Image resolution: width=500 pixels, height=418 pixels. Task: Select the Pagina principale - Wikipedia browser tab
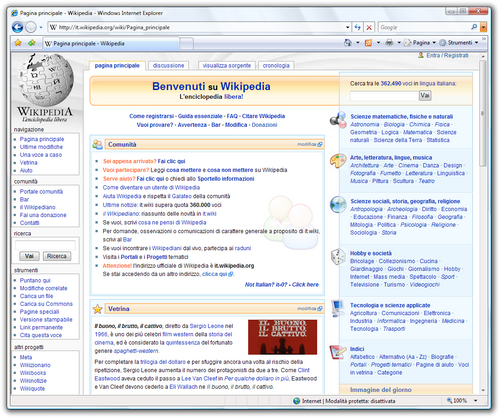pyautogui.click(x=111, y=43)
